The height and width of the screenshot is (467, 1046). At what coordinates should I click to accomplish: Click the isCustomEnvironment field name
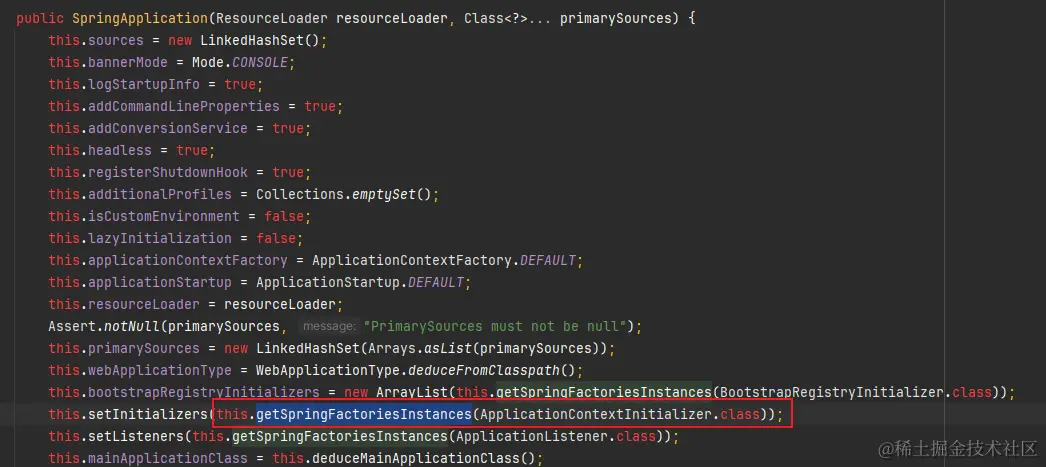click(163, 217)
